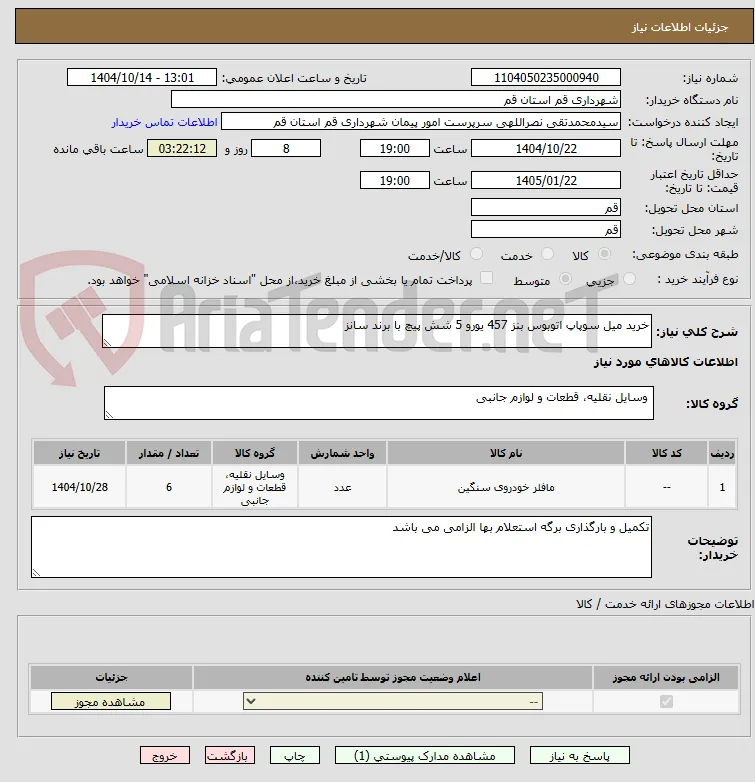Click the quantity cell showing 6
This screenshot has height=782, width=755.
(169, 487)
